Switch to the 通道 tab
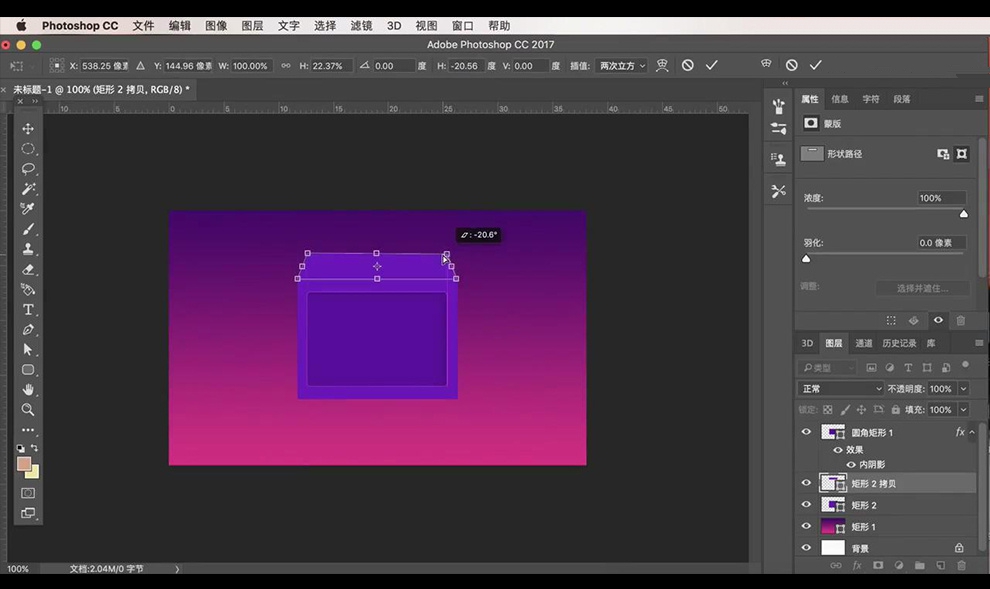The height and width of the screenshot is (589, 990). pyautogui.click(x=863, y=343)
